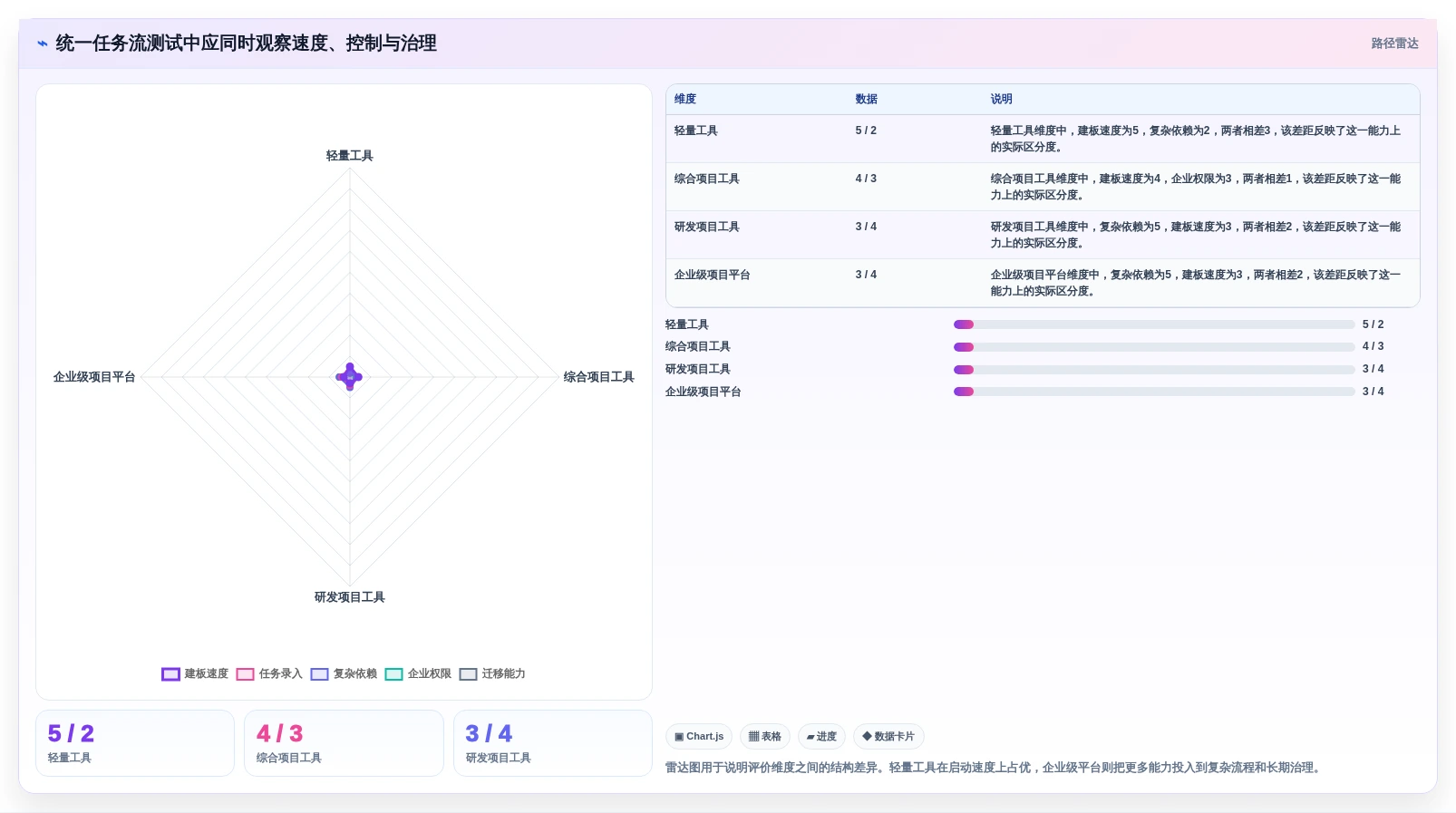This screenshot has height=813, width=1456.
Task: Click the 企业级项目平台 description text in table
Action: pos(1196,283)
